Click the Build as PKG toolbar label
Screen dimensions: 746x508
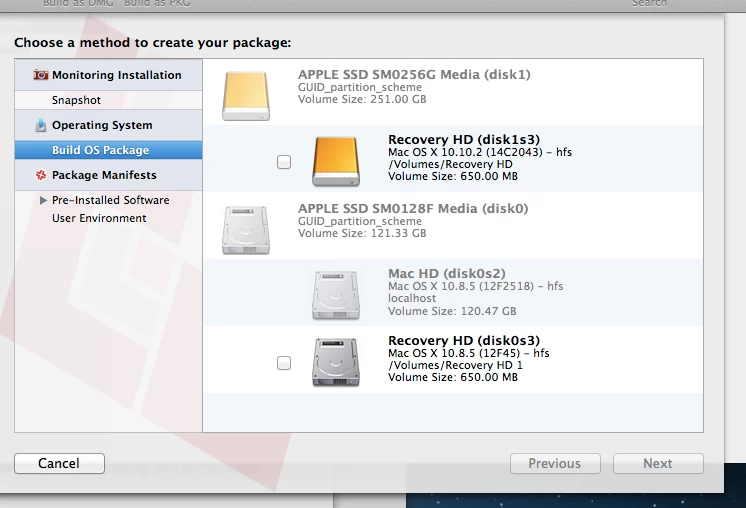tap(157, 3)
